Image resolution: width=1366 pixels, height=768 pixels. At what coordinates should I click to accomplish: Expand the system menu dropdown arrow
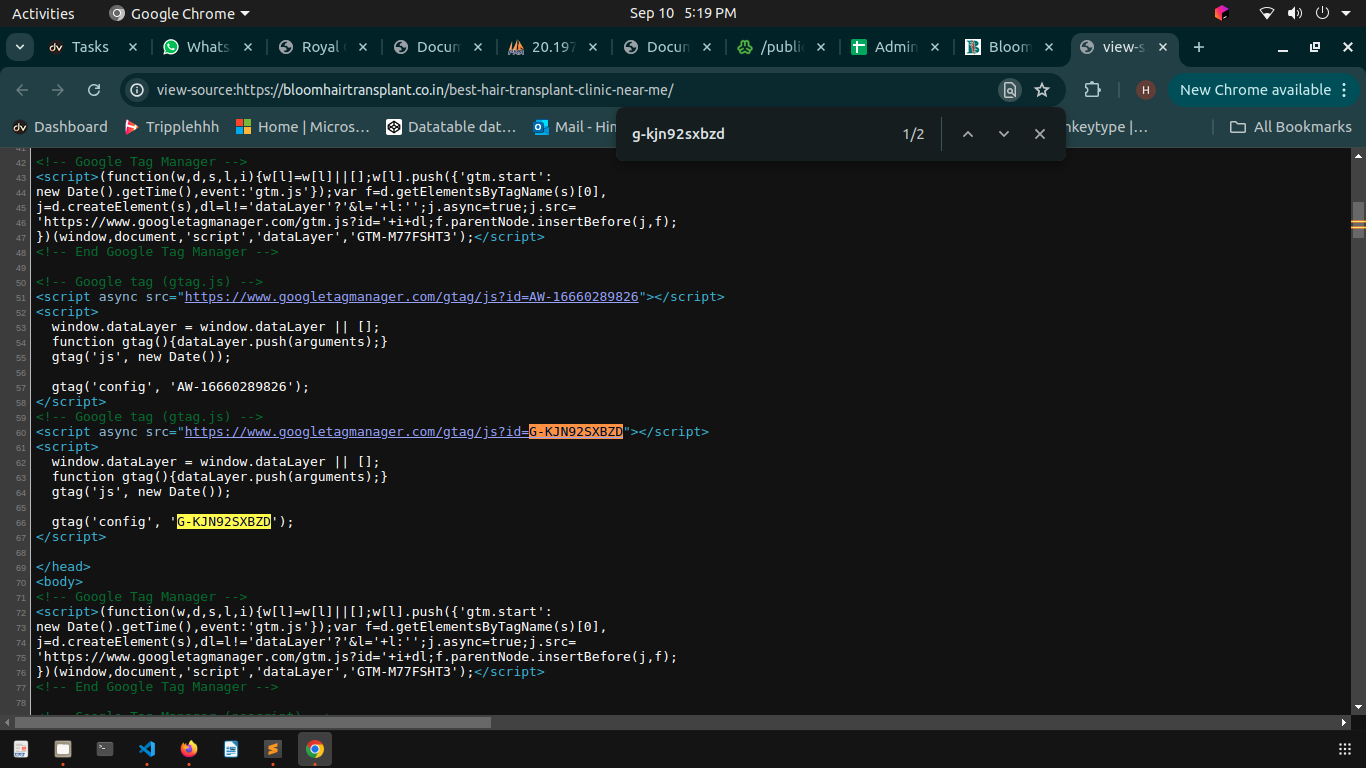(1346, 13)
